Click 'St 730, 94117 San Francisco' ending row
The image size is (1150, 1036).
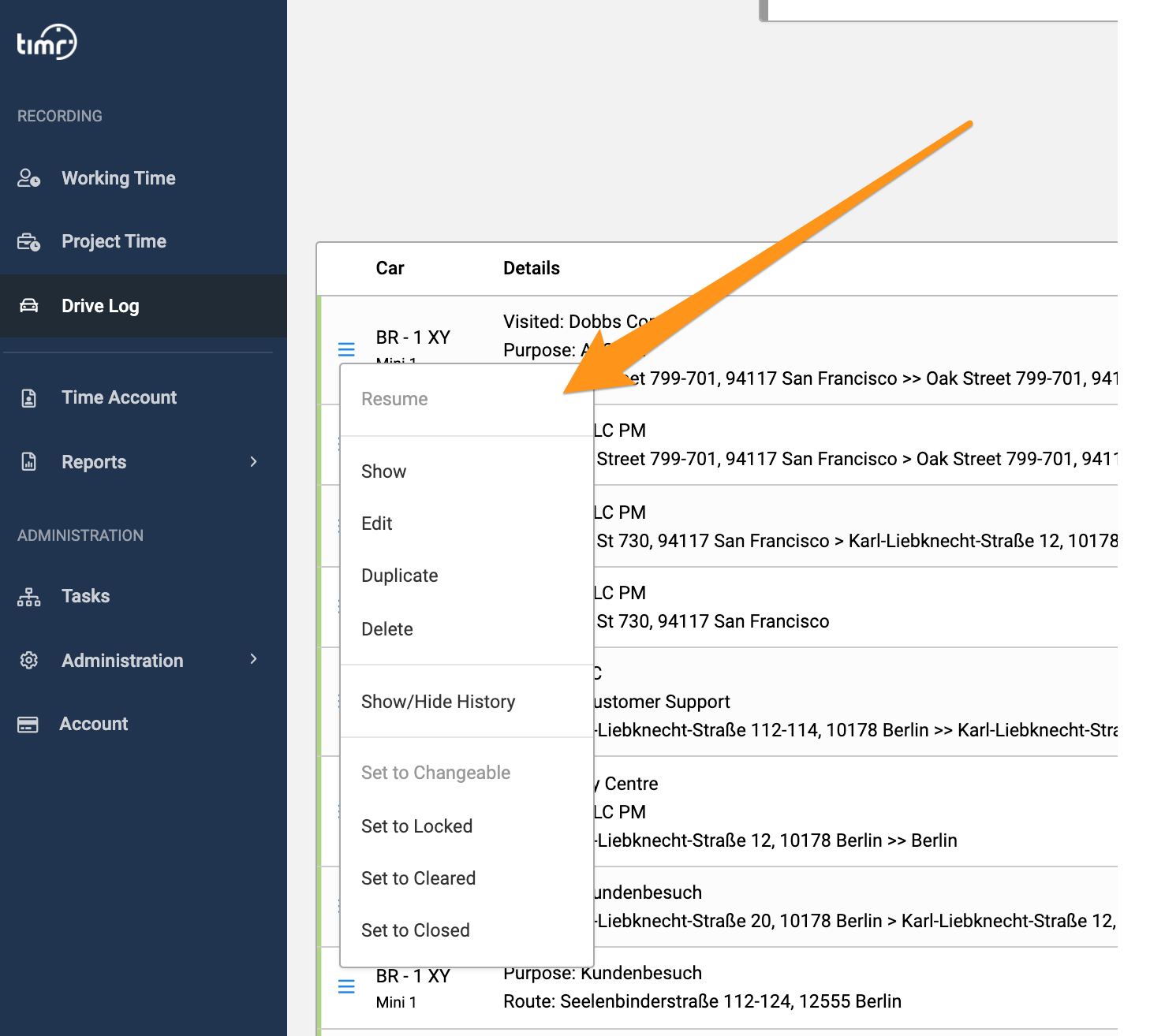tap(713, 621)
